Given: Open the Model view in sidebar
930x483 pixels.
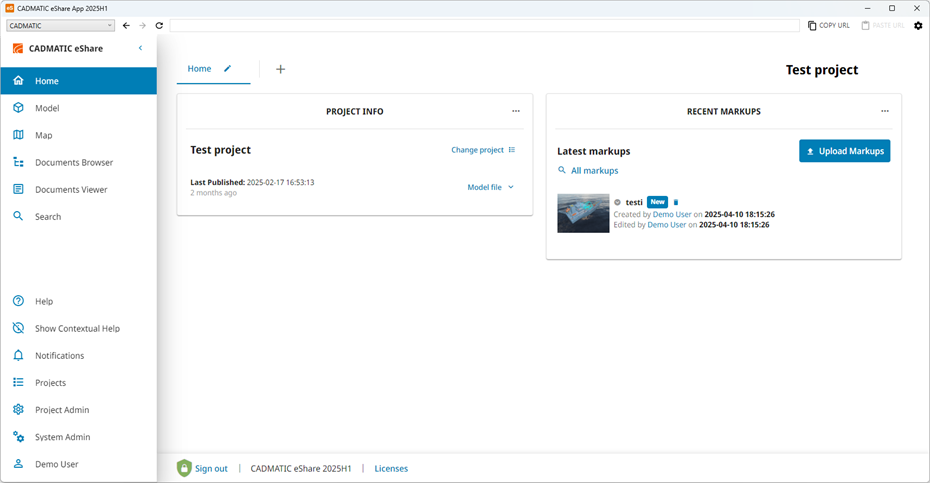Looking at the screenshot, I should coord(78,108).
